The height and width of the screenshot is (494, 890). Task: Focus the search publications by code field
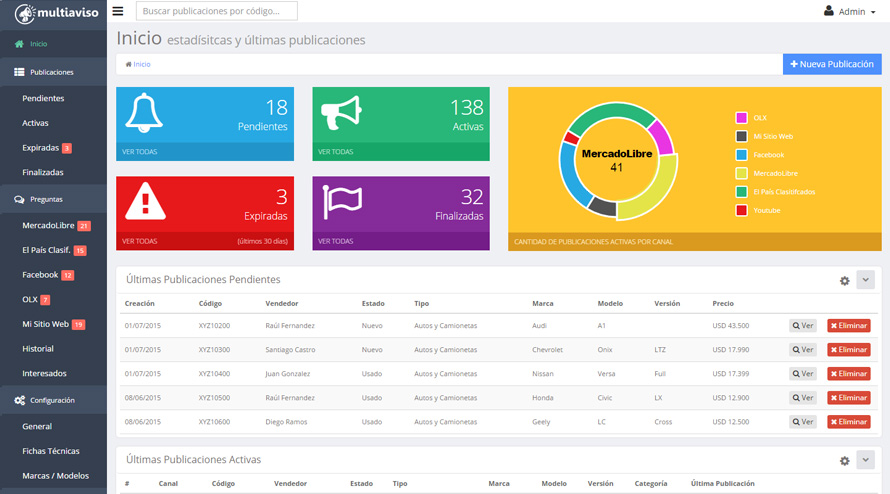point(217,11)
